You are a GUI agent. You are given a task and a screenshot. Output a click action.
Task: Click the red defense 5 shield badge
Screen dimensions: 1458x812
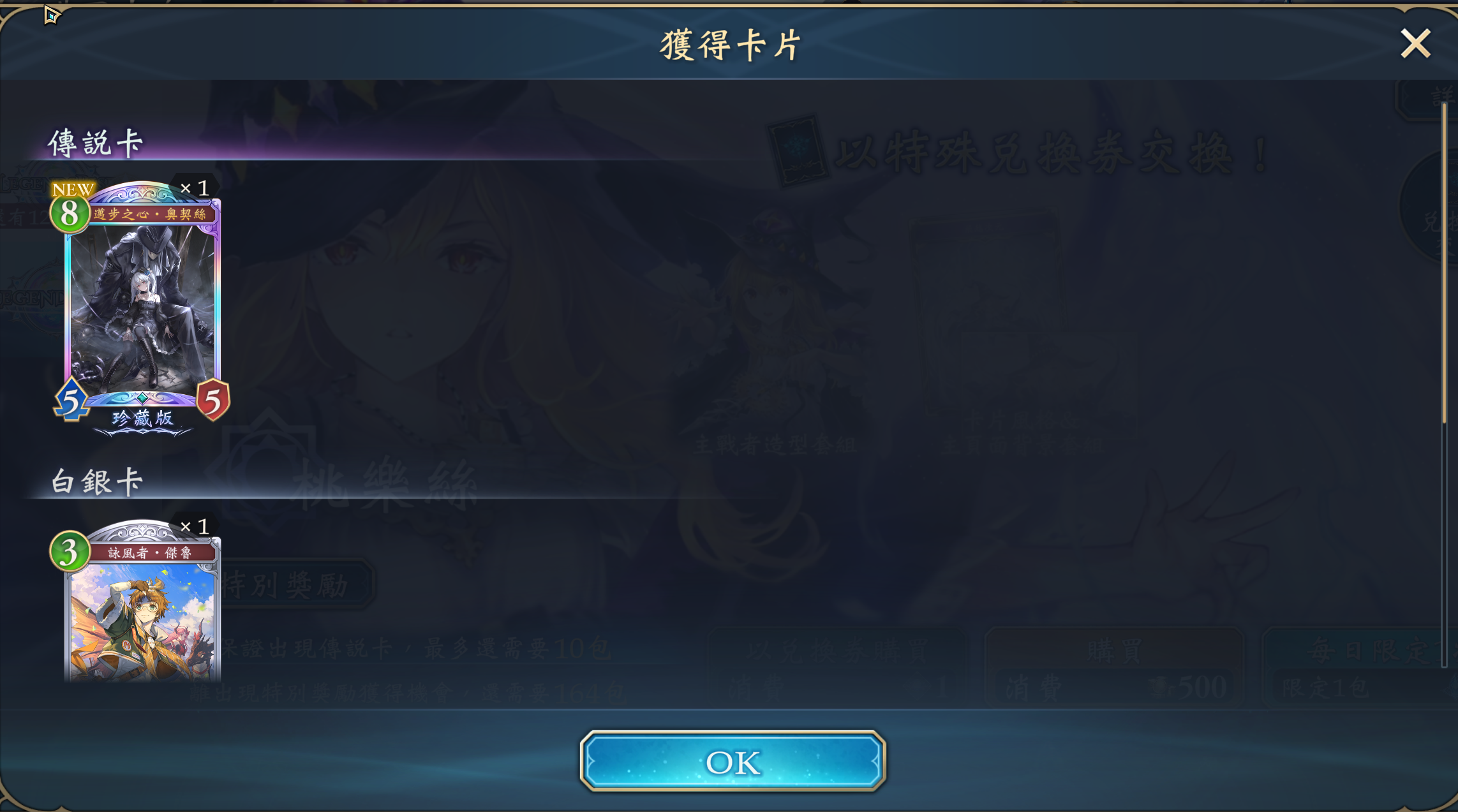tap(213, 401)
